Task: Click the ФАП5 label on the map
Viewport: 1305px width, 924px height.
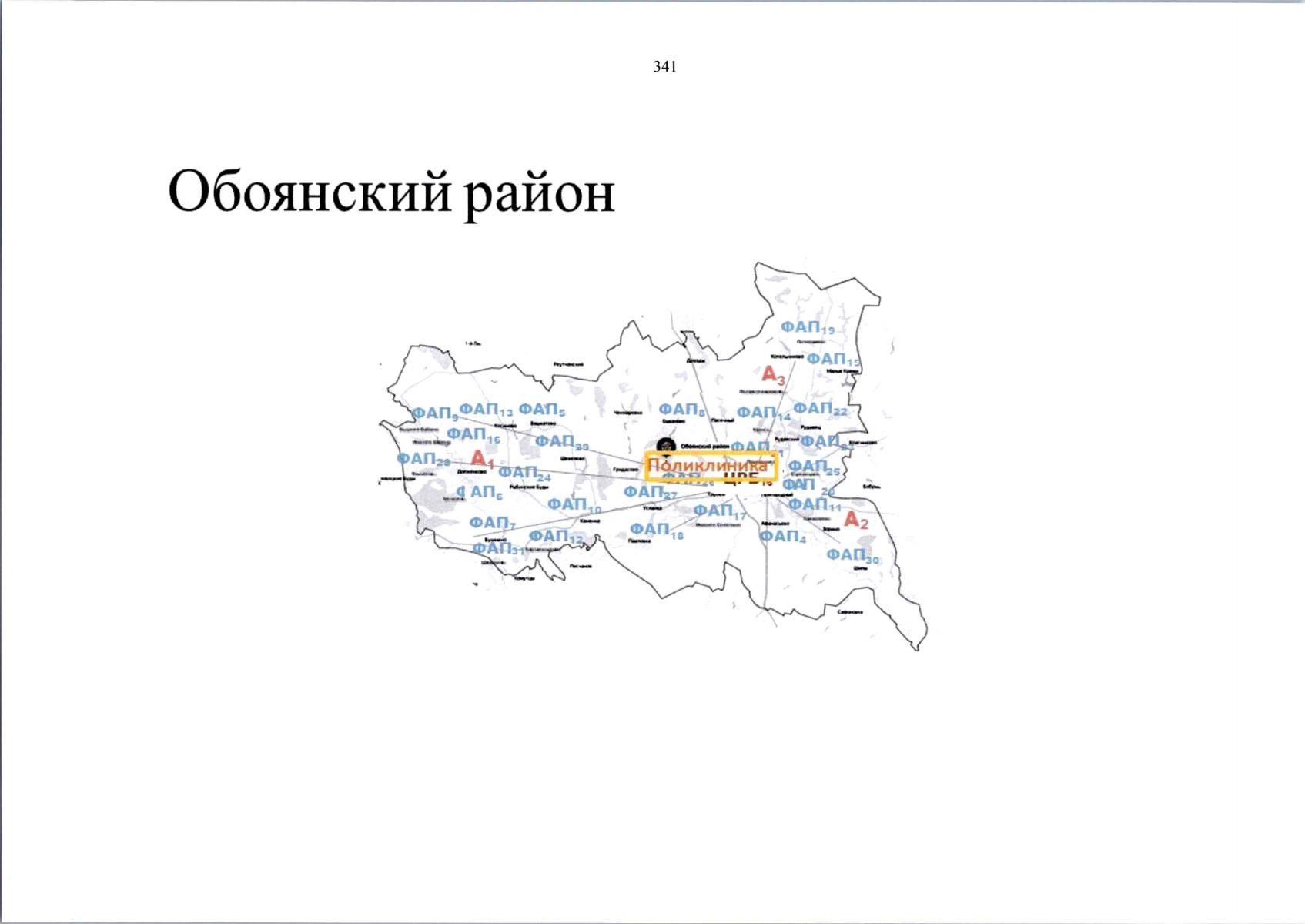Action: 542,410
